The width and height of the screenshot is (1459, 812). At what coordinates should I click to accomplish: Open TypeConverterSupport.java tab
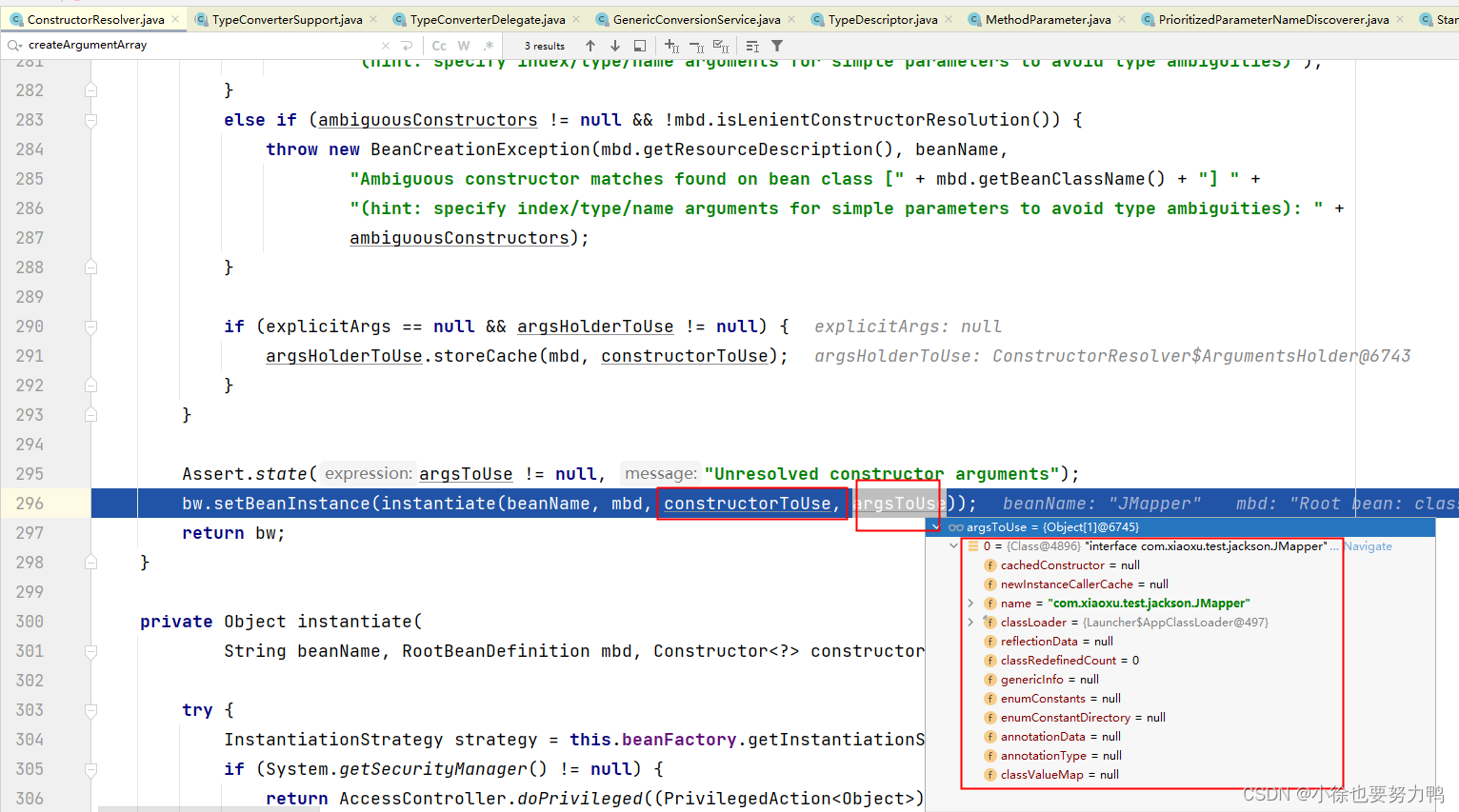pos(287,19)
